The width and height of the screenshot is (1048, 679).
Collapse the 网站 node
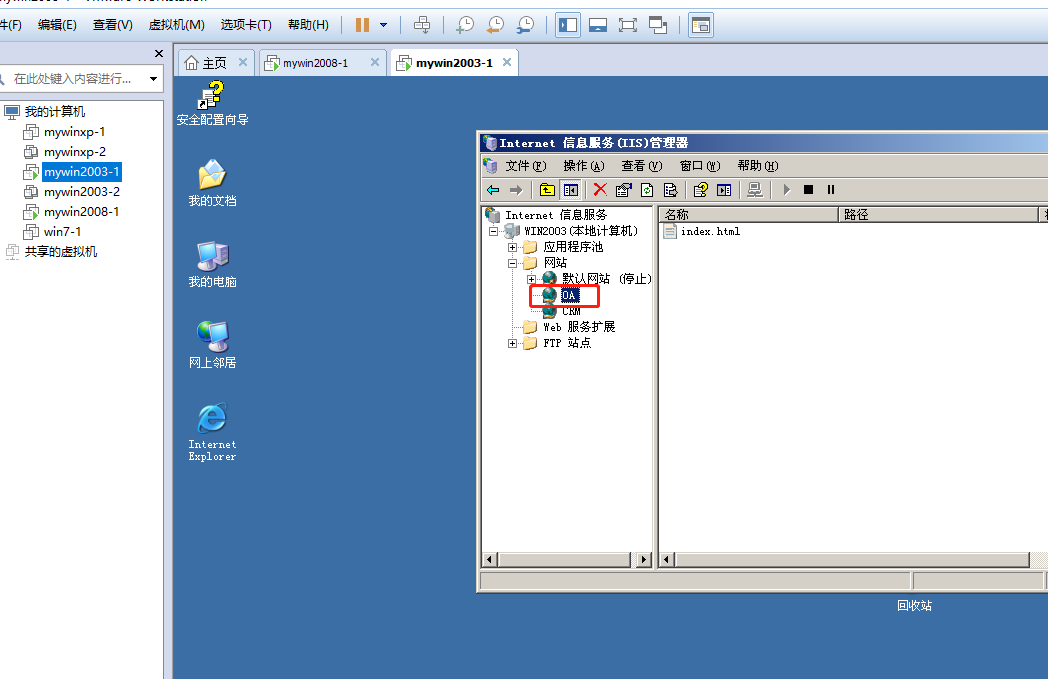click(512, 263)
